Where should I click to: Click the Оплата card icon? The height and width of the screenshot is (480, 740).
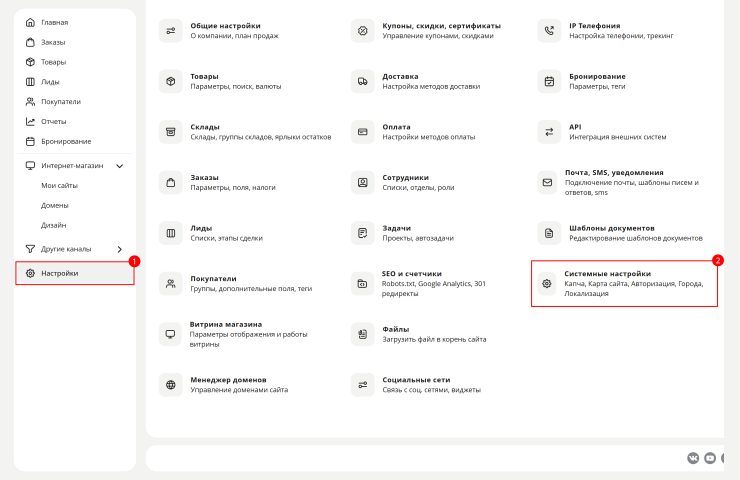[362, 132]
